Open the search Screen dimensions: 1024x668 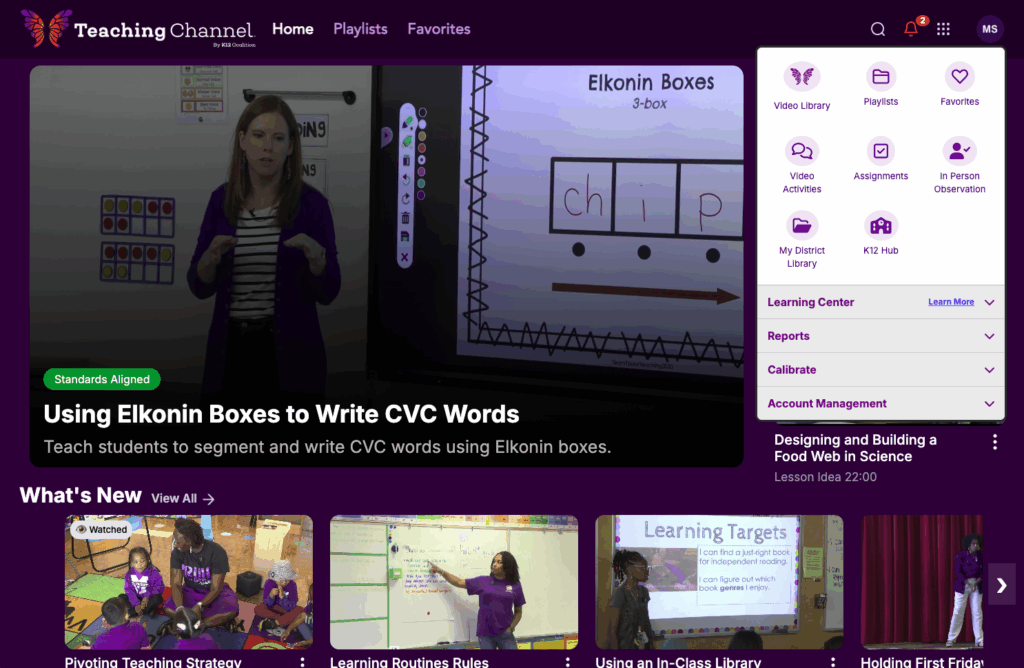click(x=877, y=29)
